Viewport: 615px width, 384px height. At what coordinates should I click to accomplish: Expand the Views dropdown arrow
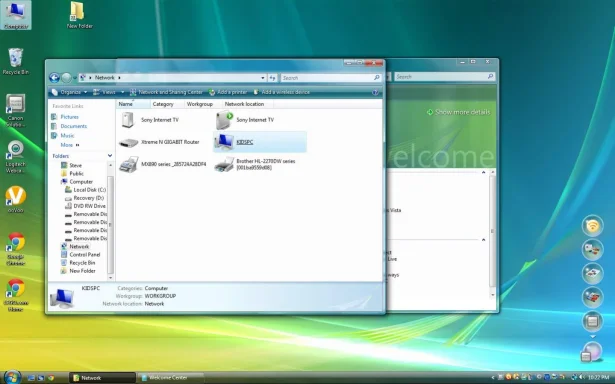tap(122, 92)
